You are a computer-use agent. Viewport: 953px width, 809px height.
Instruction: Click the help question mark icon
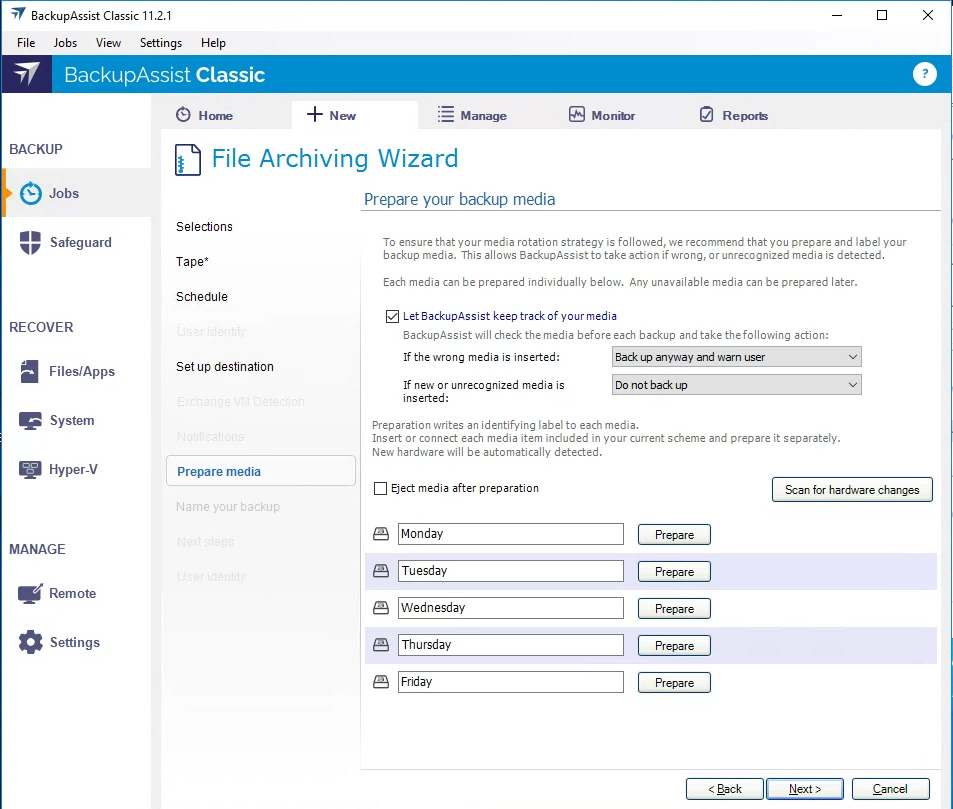point(925,75)
